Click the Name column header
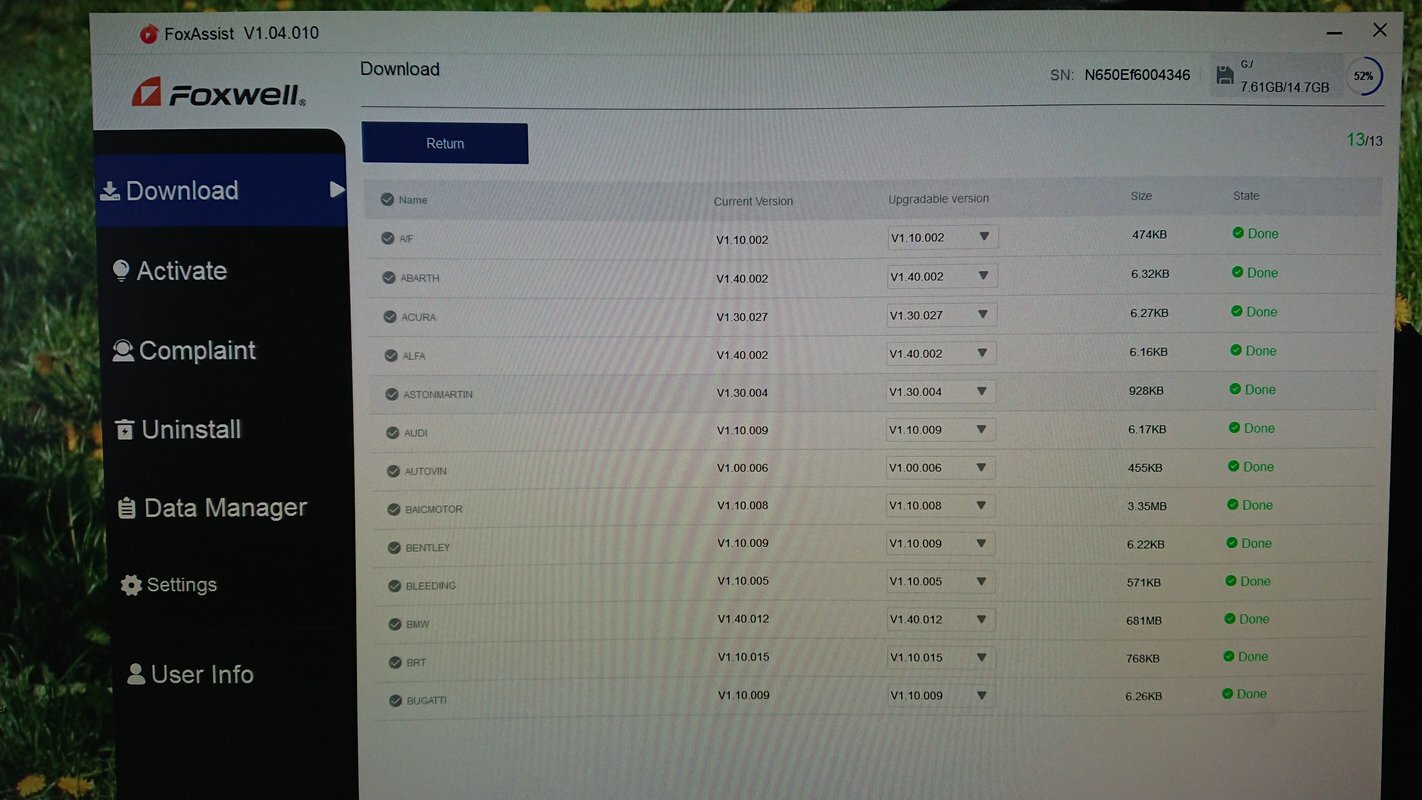The width and height of the screenshot is (1422, 800). [413, 200]
